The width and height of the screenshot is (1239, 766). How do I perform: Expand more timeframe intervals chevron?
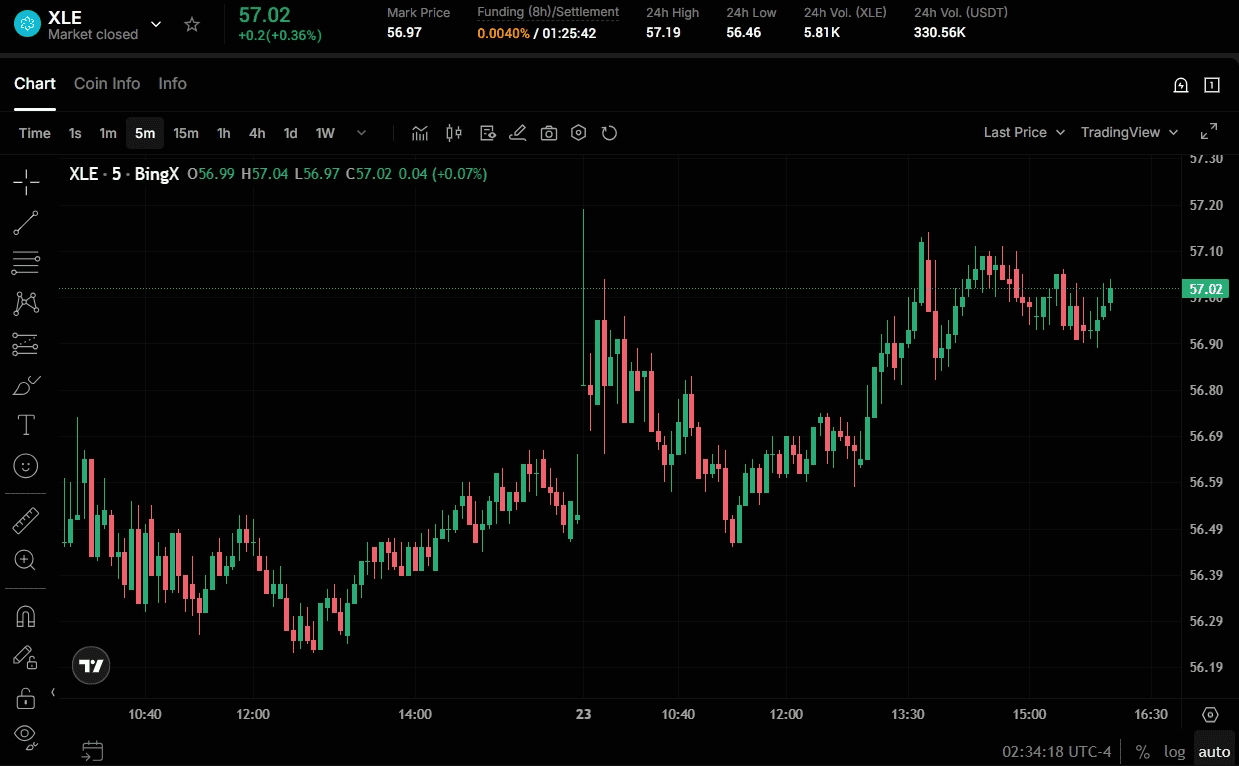361,133
